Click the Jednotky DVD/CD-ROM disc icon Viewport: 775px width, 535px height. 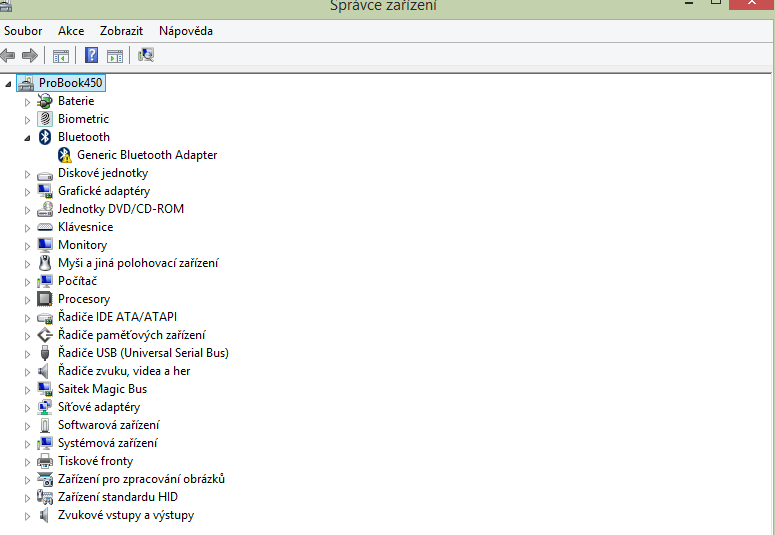(45, 209)
